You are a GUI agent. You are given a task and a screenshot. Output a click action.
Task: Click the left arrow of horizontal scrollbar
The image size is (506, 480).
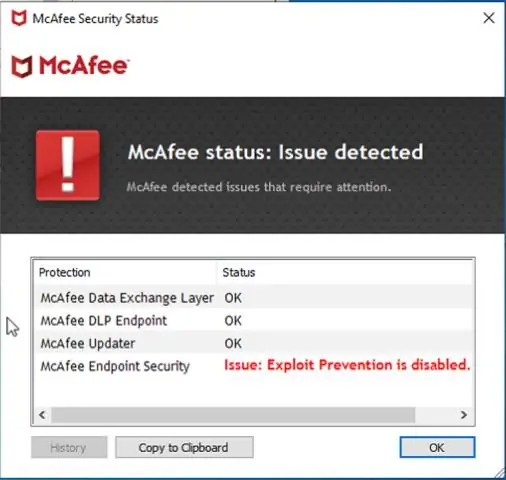click(x=42, y=415)
